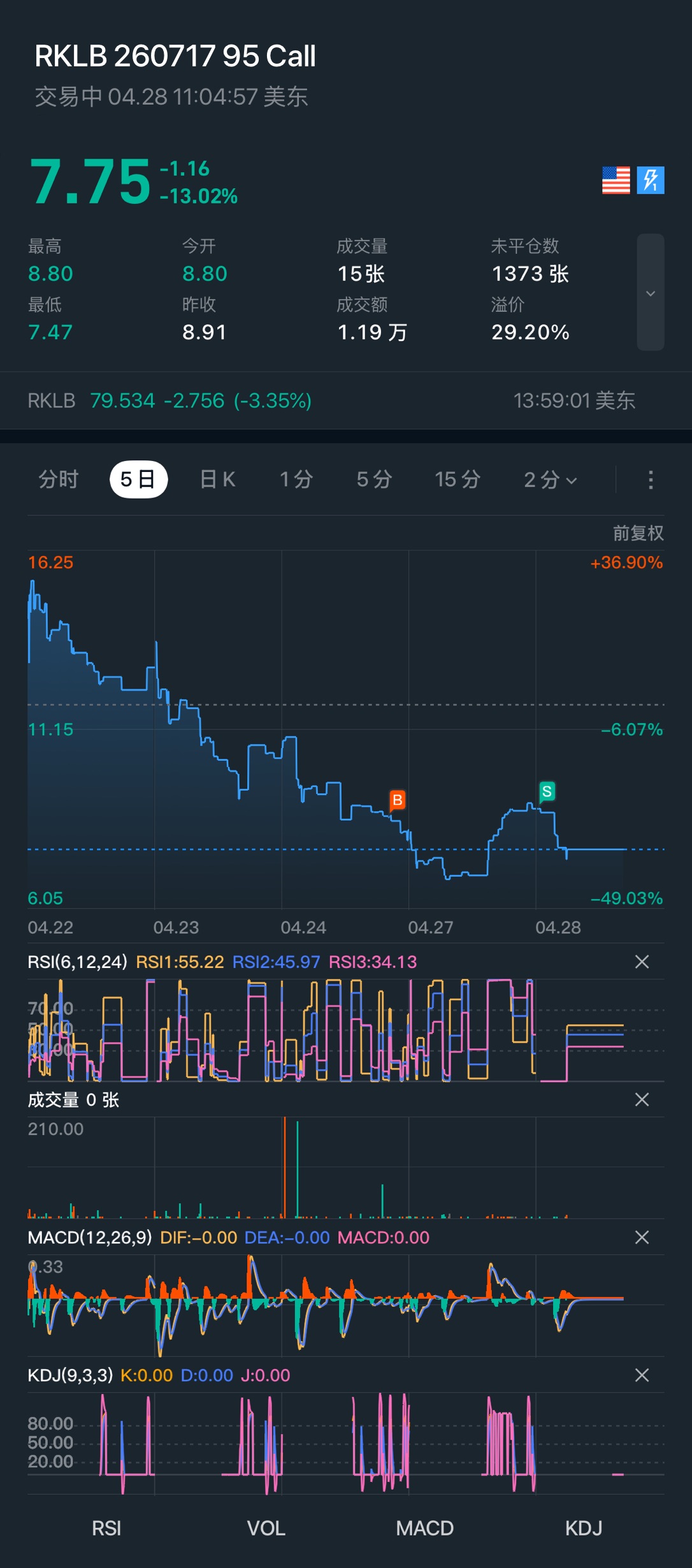692x1568 pixels.
Task: Select the 15分 interval tab
Action: pos(457,480)
